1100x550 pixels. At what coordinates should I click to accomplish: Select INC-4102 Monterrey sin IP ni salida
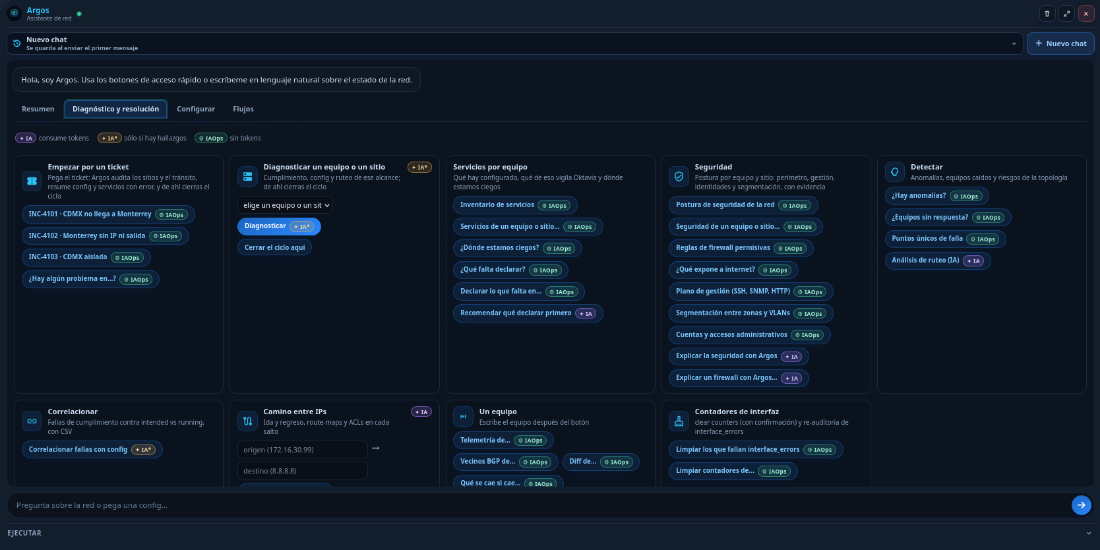[105, 236]
